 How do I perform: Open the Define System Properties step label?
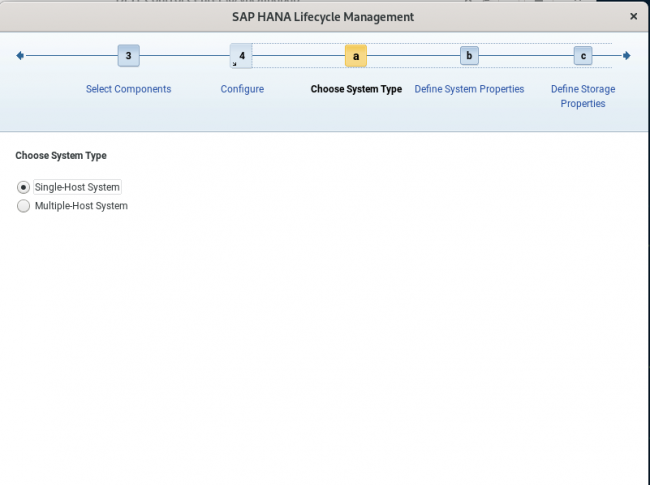469,89
